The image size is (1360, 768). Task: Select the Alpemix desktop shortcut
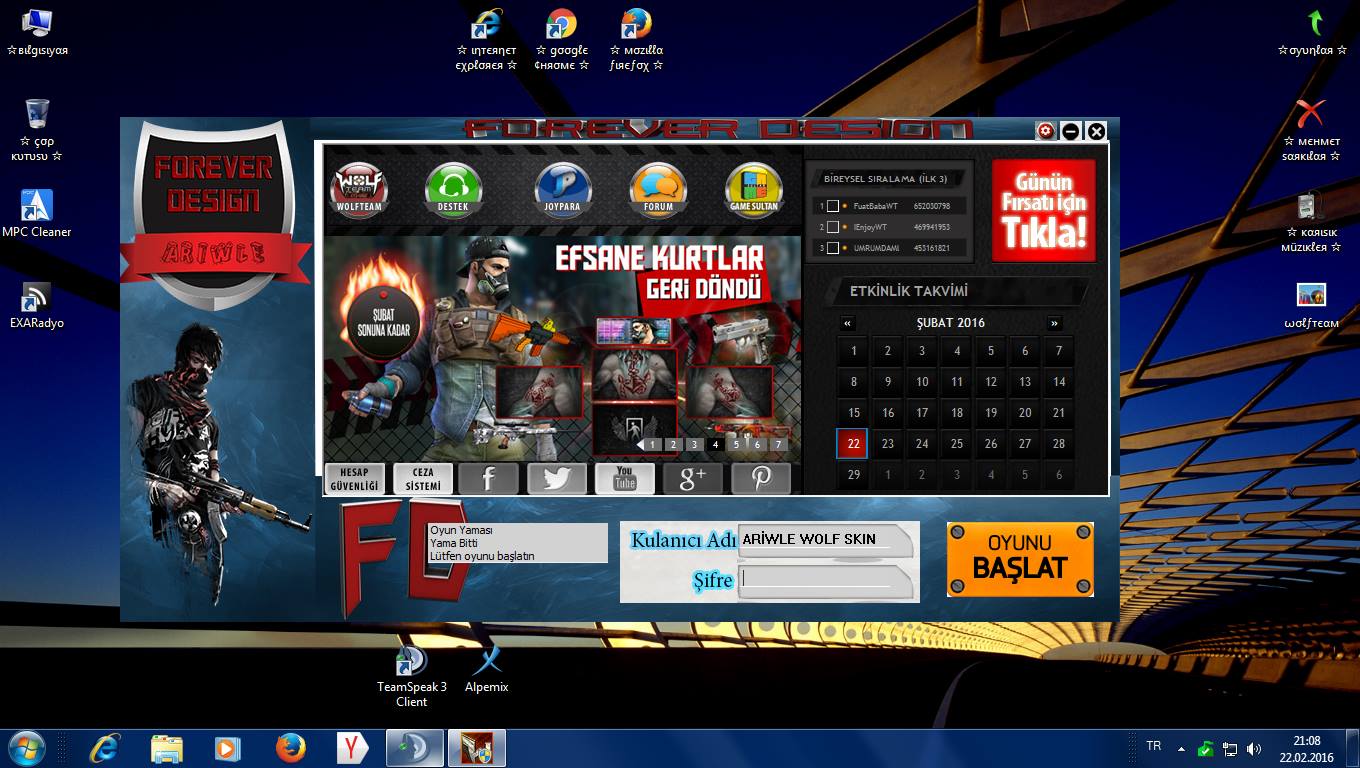[487, 670]
